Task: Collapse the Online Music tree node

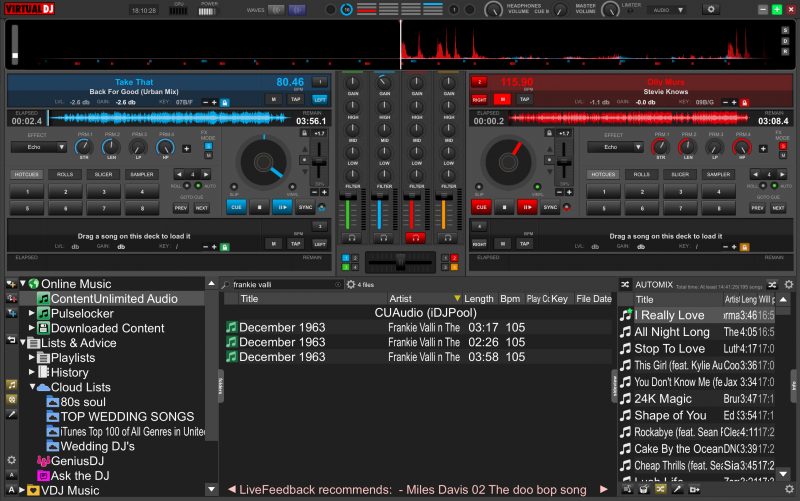Action: click(23, 283)
